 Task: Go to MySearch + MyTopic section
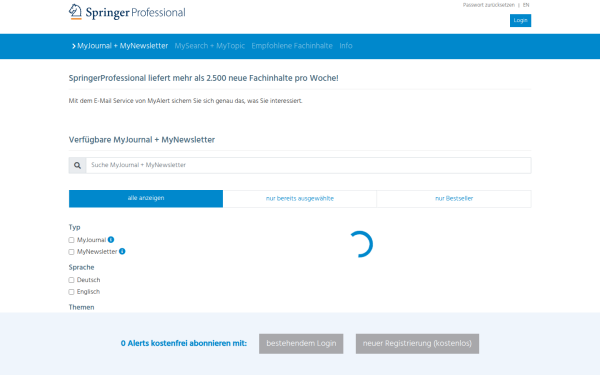click(x=210, y=46)
